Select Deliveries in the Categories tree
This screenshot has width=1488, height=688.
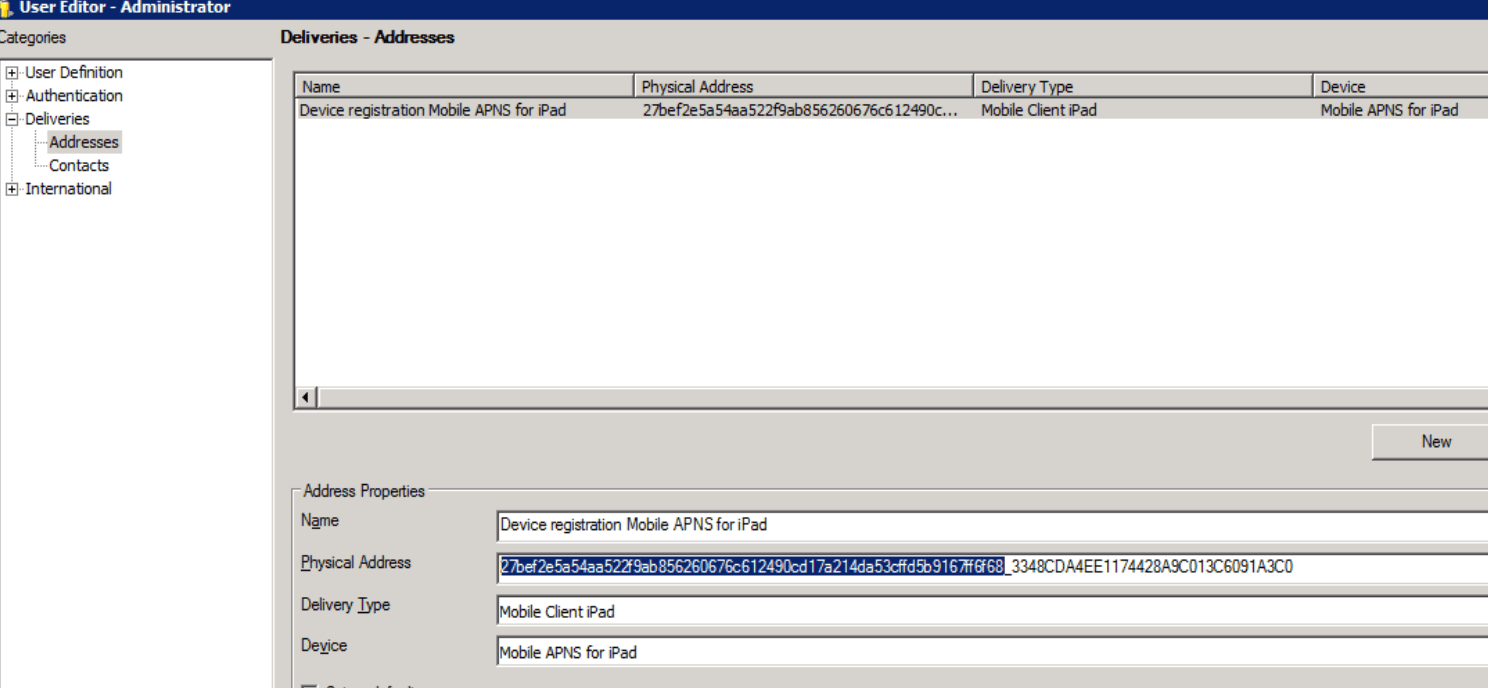[x=57, y=119]
